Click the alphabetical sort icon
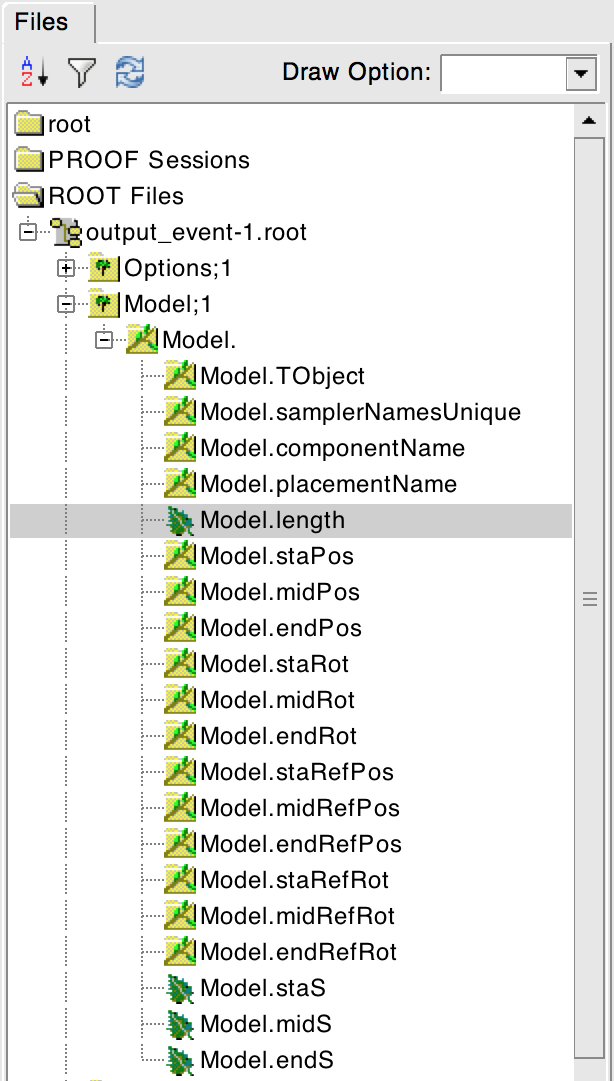Viewport: 614px width, 1081px height. (34, 72)
